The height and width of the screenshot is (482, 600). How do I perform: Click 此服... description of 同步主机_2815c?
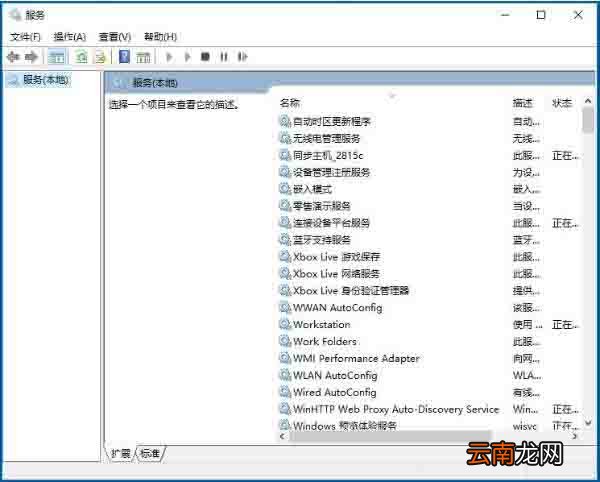(526, 156)
